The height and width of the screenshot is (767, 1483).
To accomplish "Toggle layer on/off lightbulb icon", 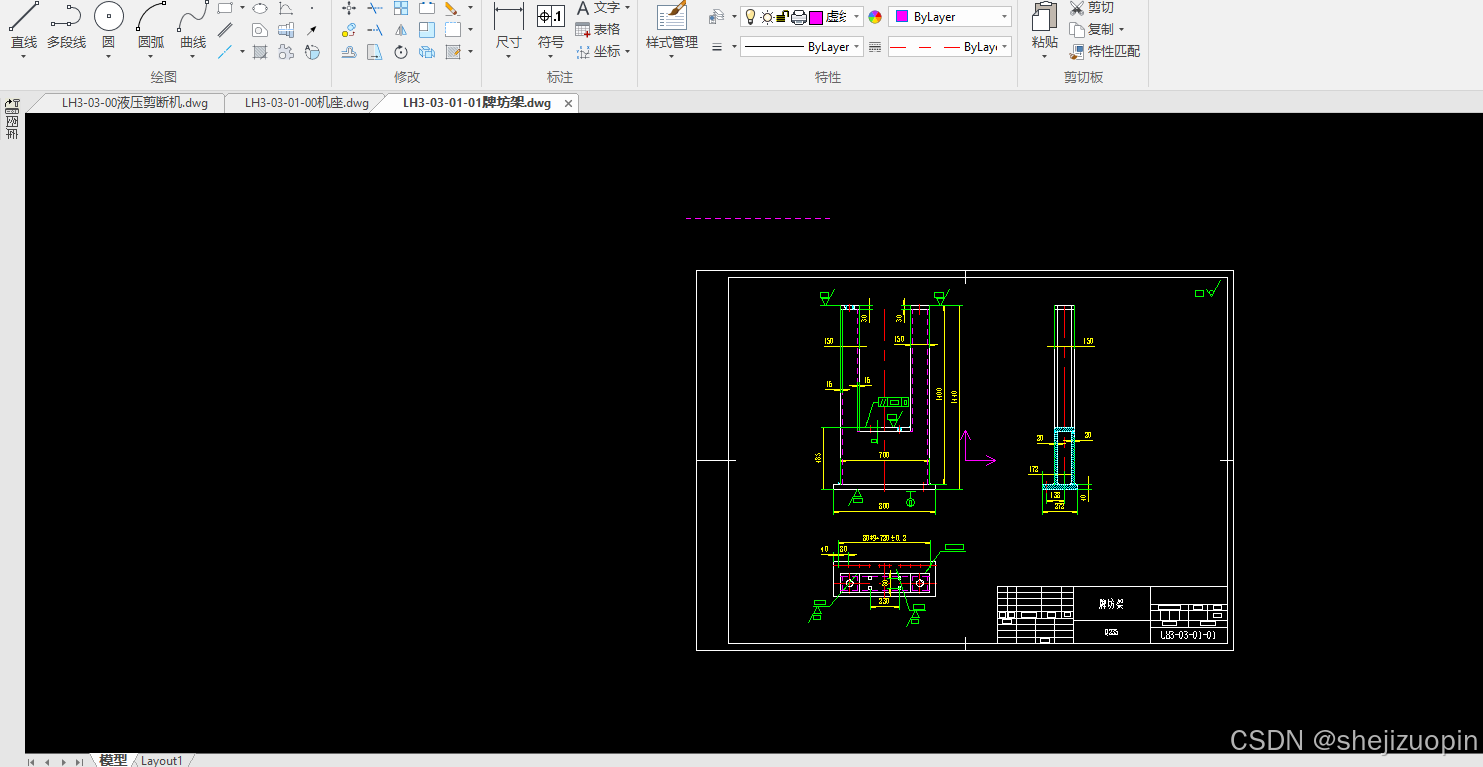I will click(x=751, y=17).
